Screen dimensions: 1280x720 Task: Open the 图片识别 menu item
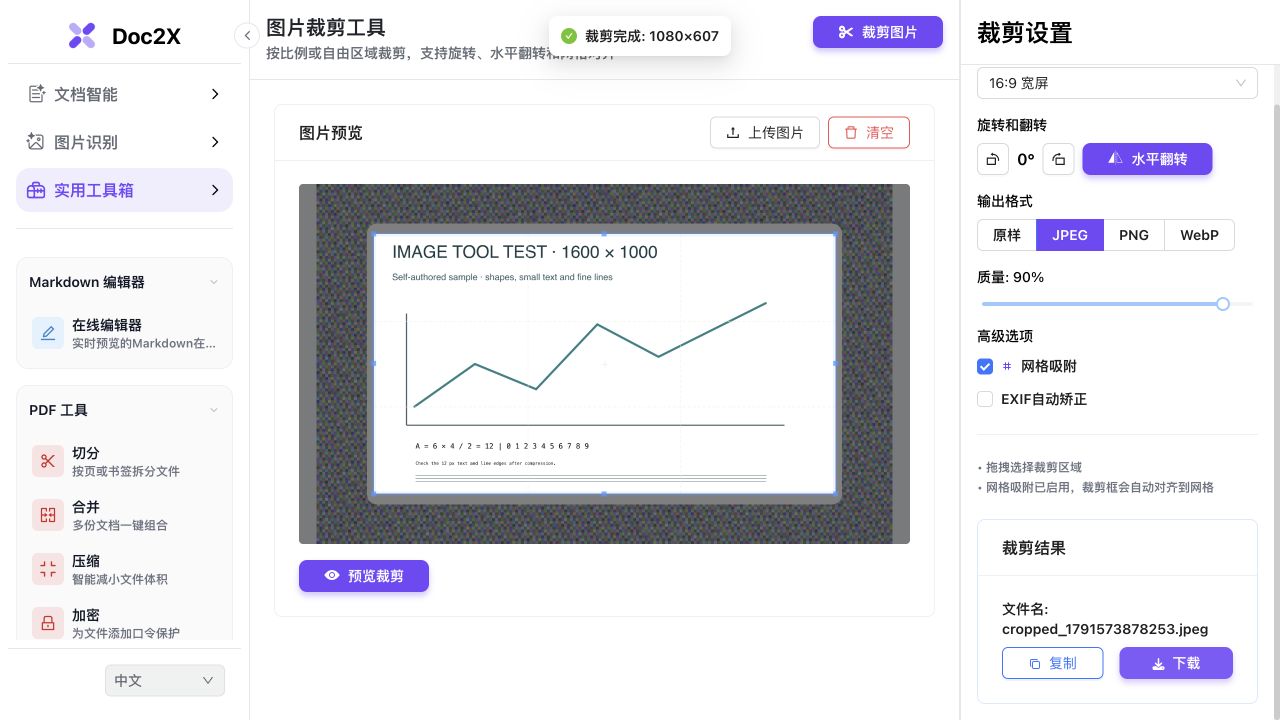click(x=124, y=142)
